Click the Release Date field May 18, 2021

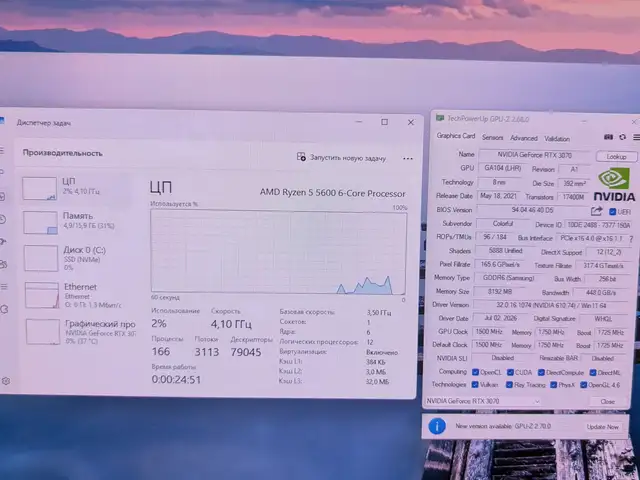(x=498, y=196)
